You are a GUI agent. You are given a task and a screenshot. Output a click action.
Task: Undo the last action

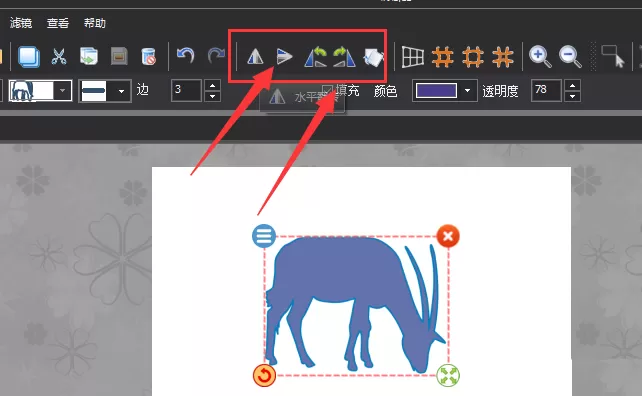point(185,55)
